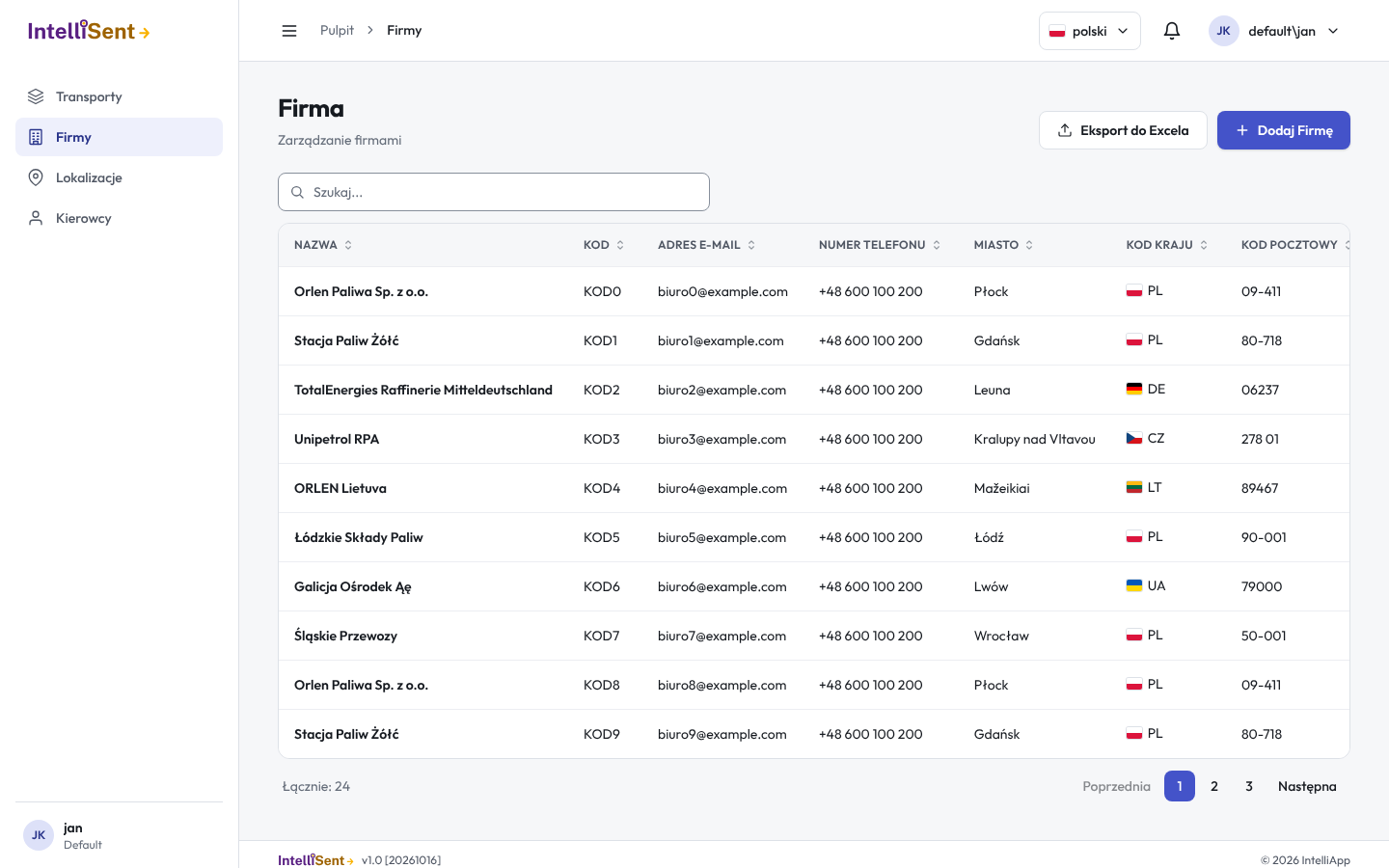Focus the Szukaj search field

tap(494, 192)
